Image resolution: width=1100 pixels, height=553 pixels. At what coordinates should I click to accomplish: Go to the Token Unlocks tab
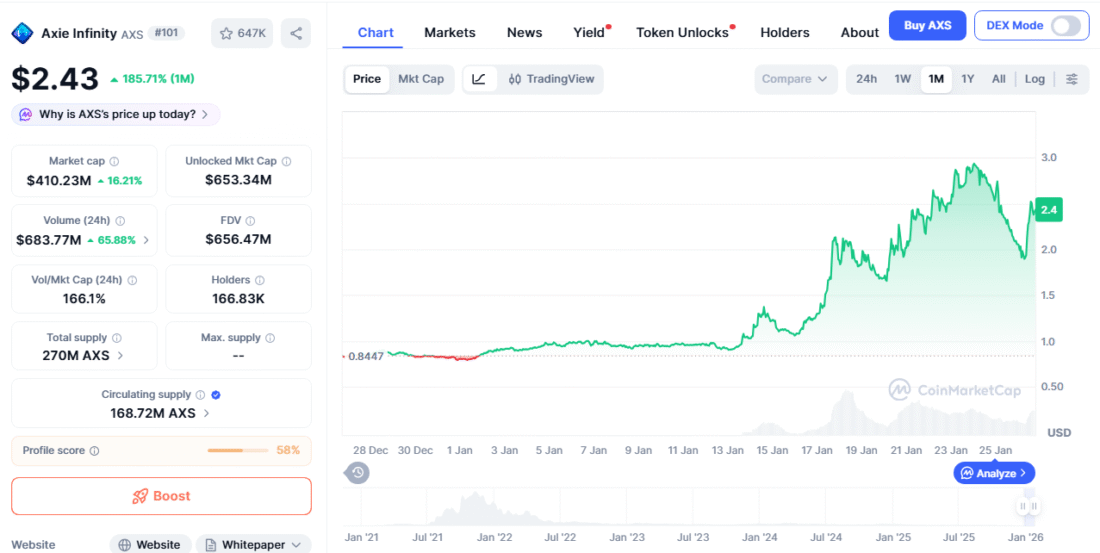point(682,32)
